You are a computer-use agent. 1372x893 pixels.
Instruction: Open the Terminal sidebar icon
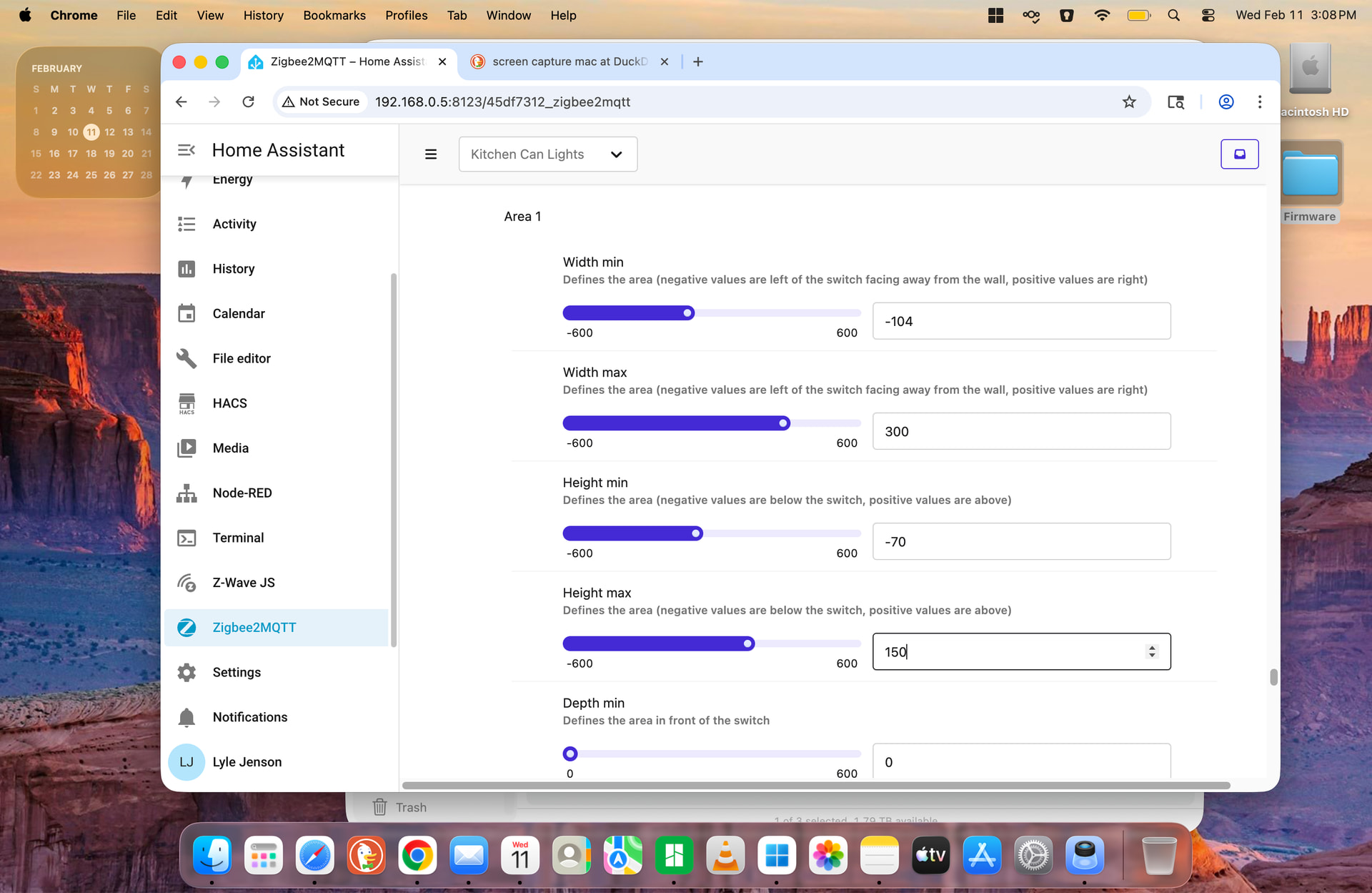[187, 538]
